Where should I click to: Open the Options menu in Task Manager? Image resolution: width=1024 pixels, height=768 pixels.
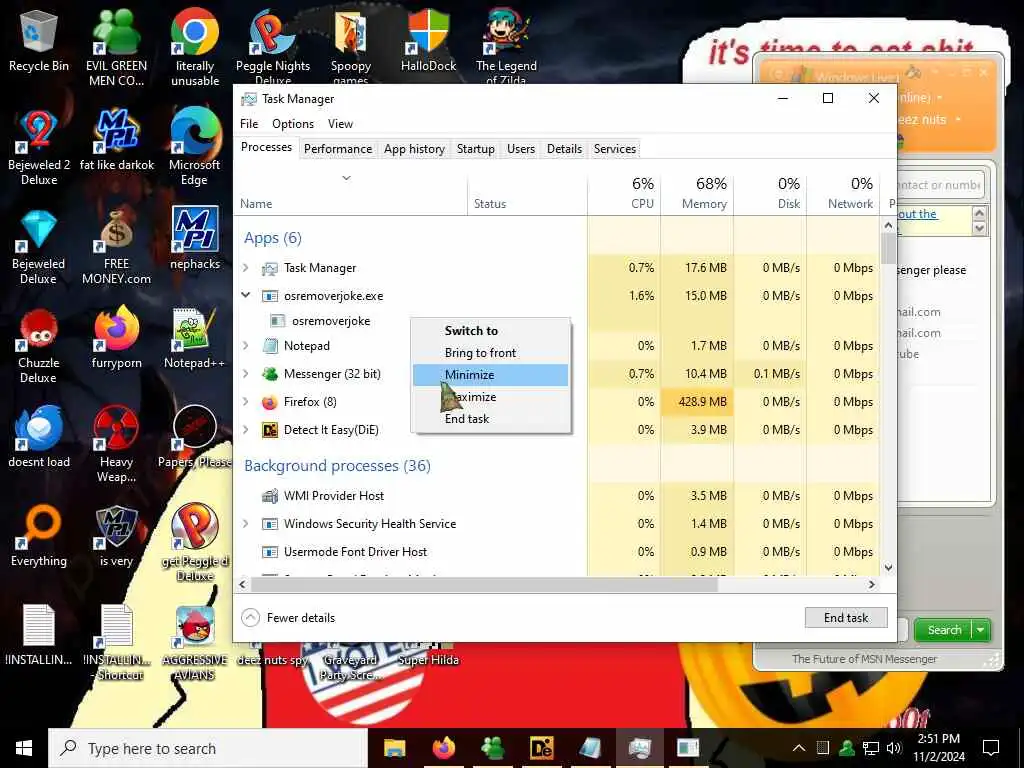293,124
